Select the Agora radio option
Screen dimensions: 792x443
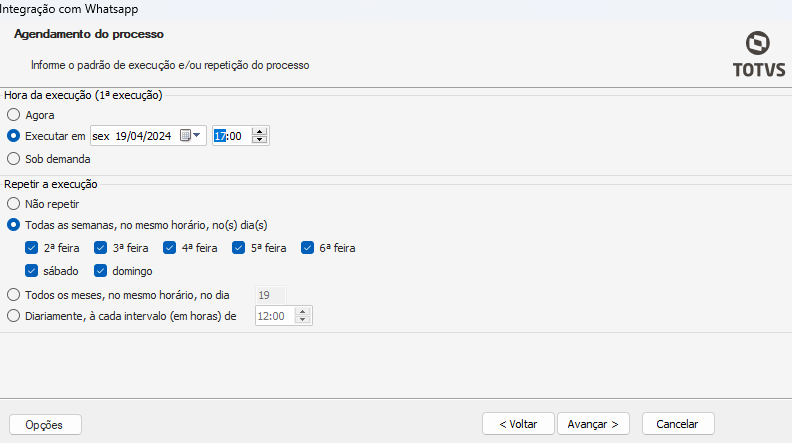pyautogui.click(x=14, y=115)
